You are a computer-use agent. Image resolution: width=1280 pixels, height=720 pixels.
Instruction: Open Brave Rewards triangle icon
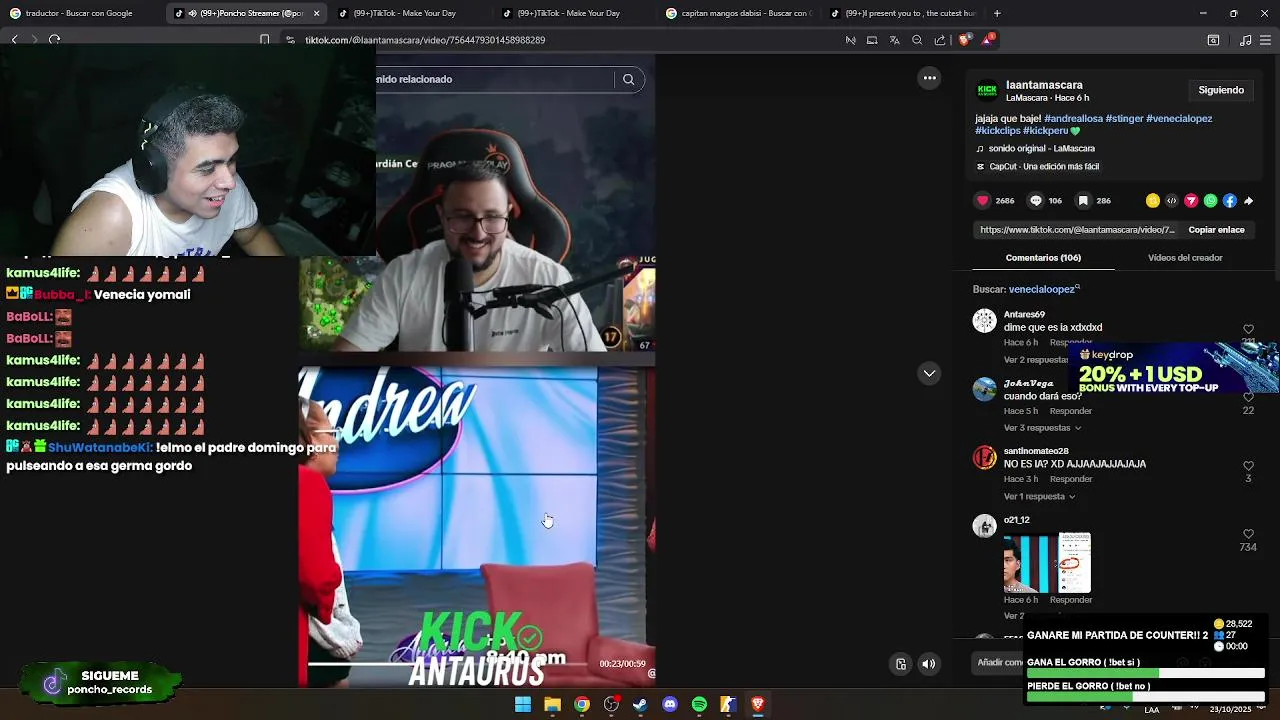click(988, 40)
